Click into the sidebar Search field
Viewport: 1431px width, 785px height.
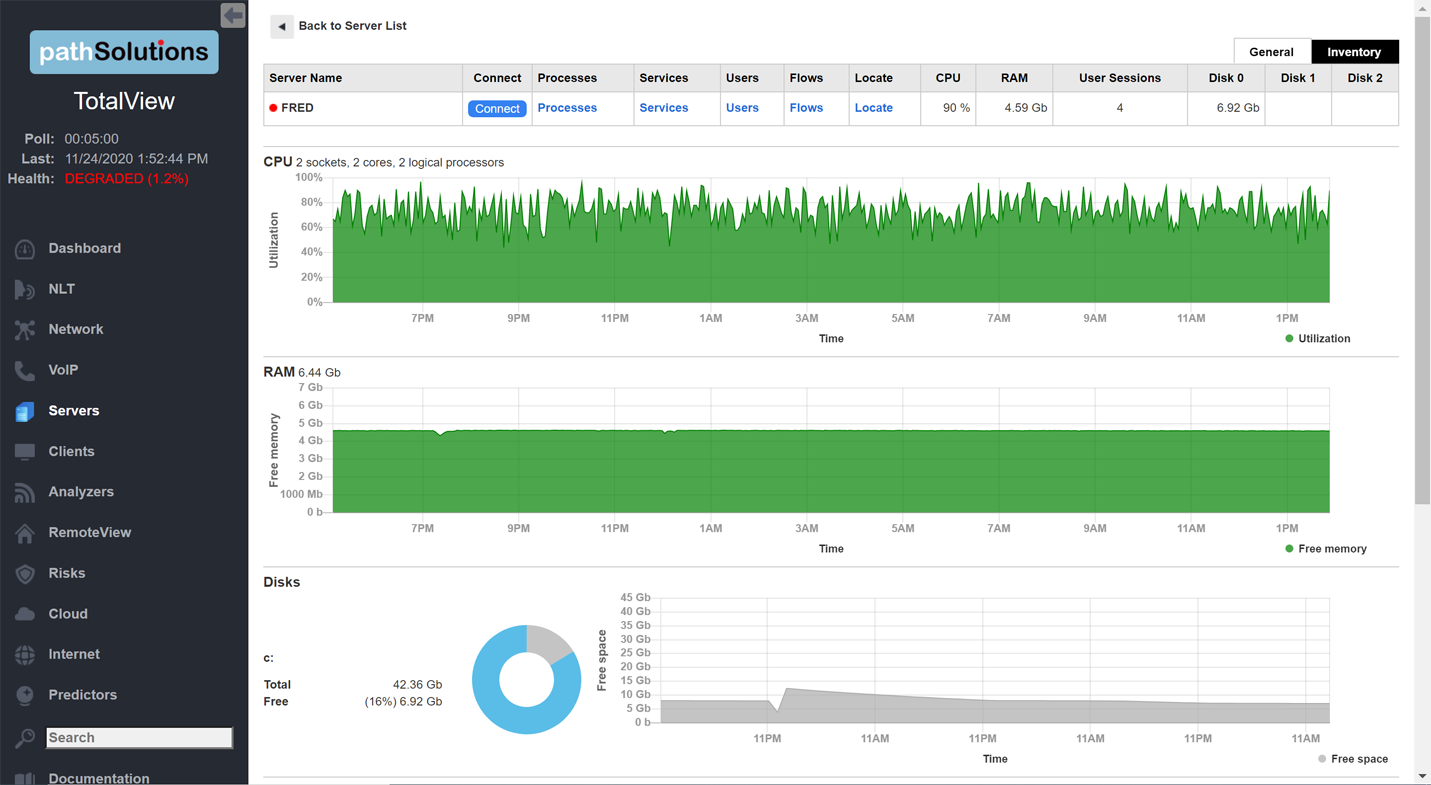139,738
